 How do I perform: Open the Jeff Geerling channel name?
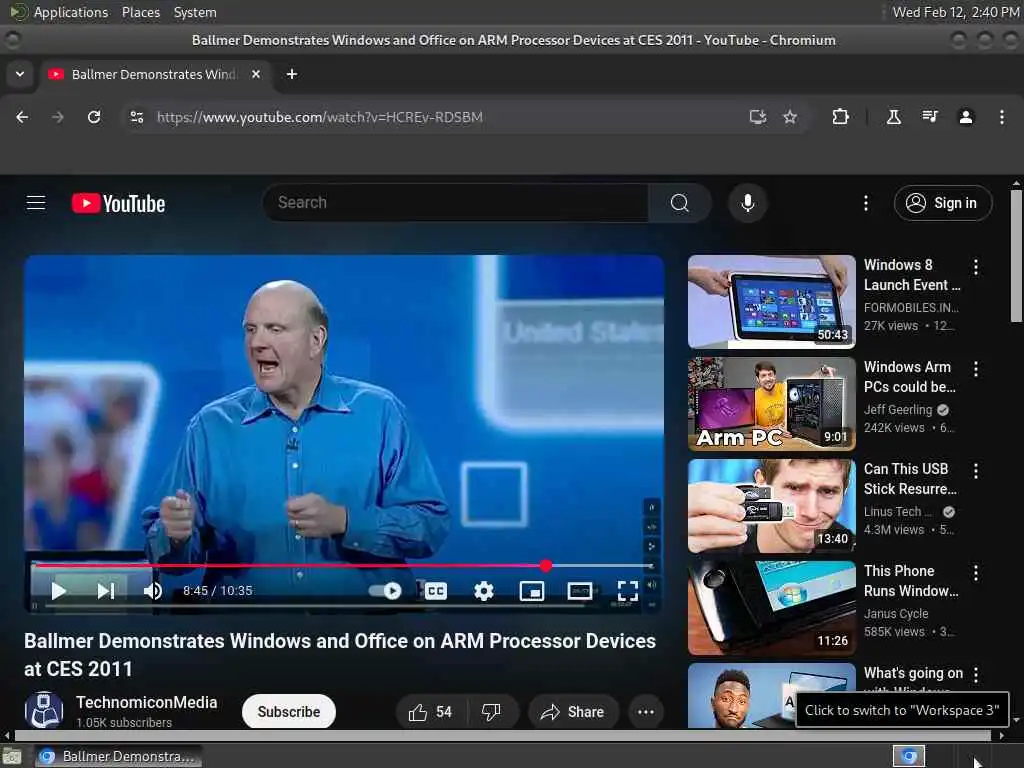[x=898, y=409]
